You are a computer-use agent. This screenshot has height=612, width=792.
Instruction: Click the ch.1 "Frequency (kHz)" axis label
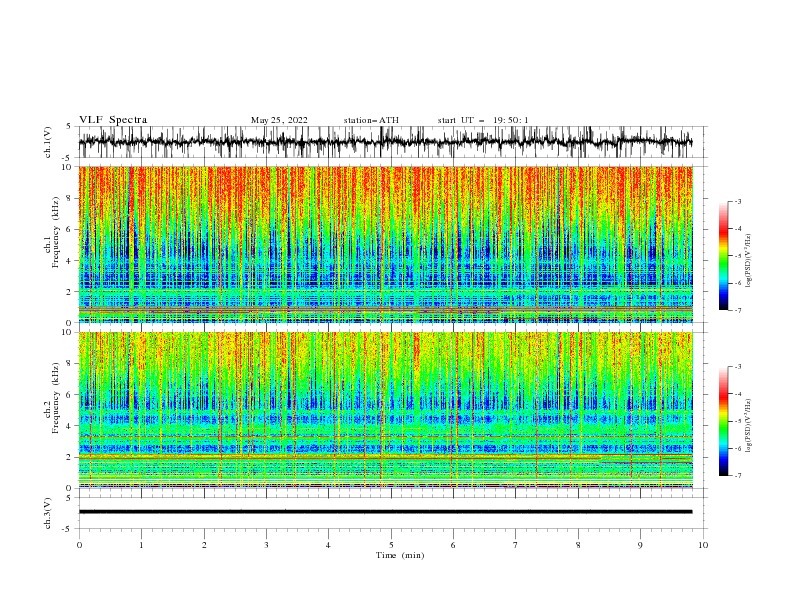pyautogui.click(x=56, y=232)
